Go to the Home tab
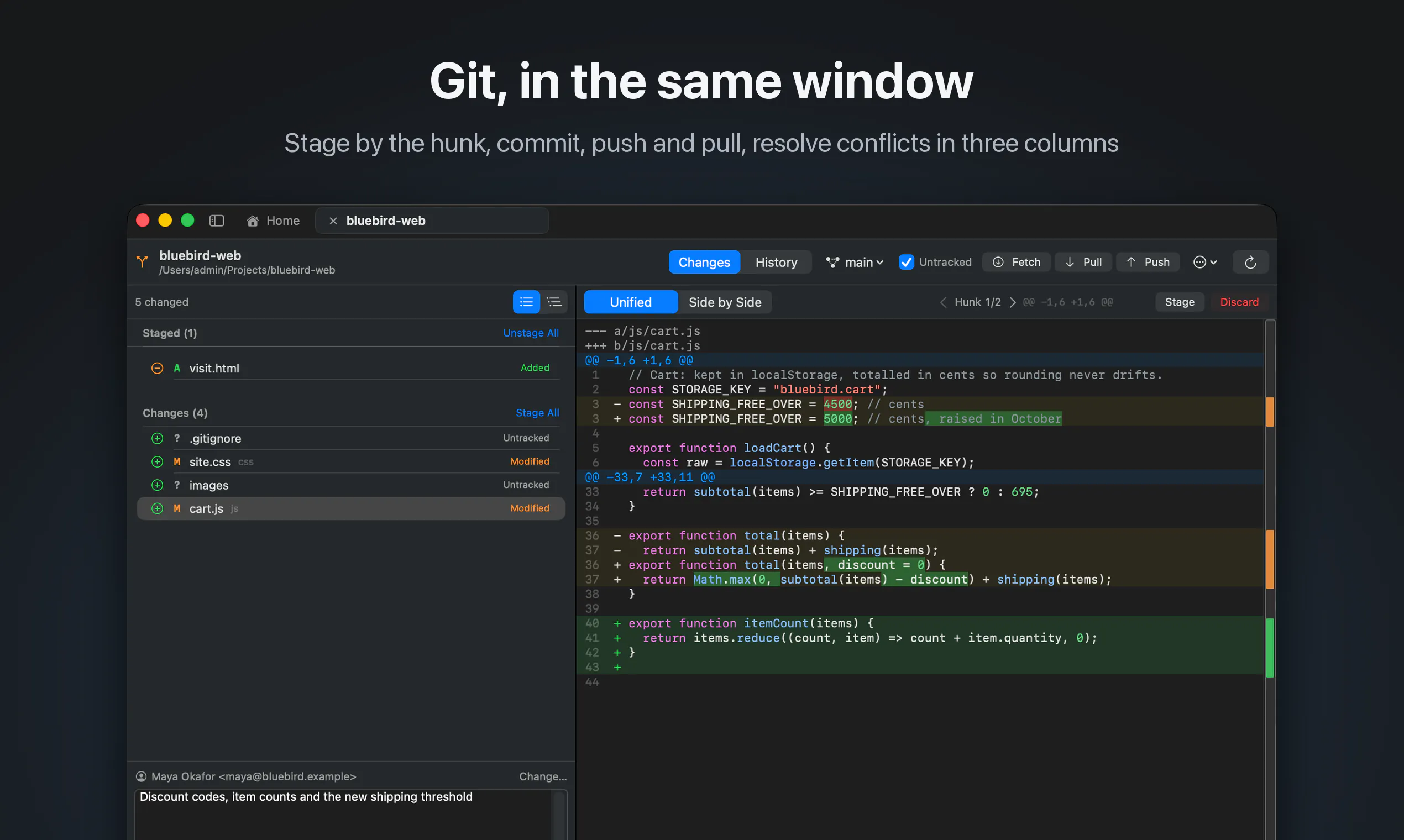 [274, 221]
